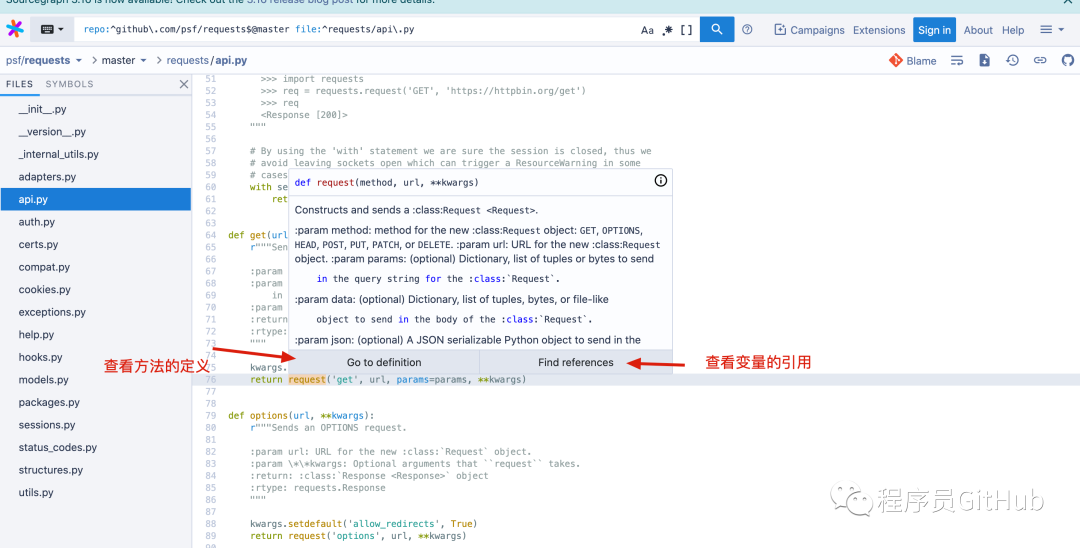Open Campaigns from the navbar

point(809,30)
